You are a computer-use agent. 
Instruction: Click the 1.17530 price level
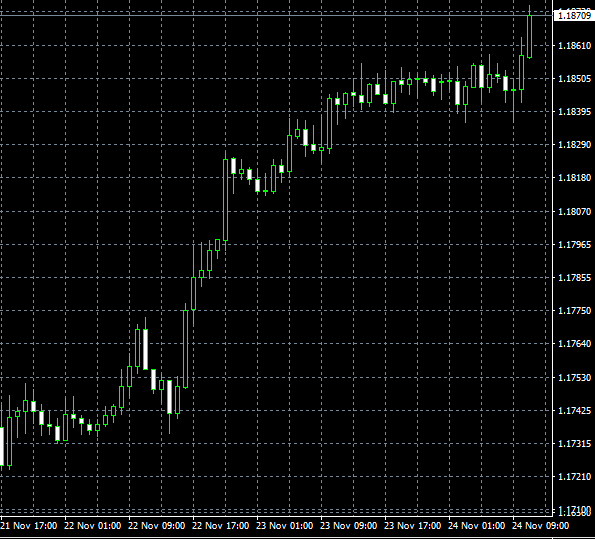(x=575, y=378)
